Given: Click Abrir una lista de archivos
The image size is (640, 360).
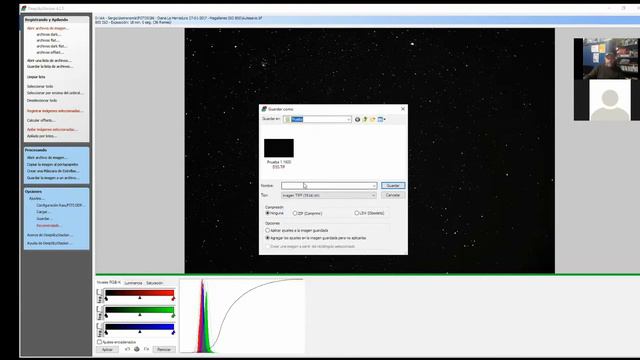Looking at the screenshot, I should pos(49,60).
